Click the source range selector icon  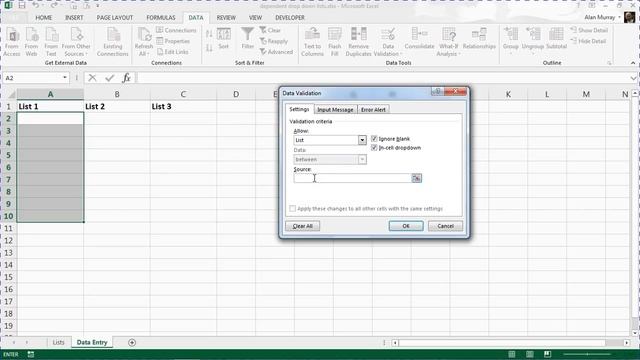tap(416, 178)
